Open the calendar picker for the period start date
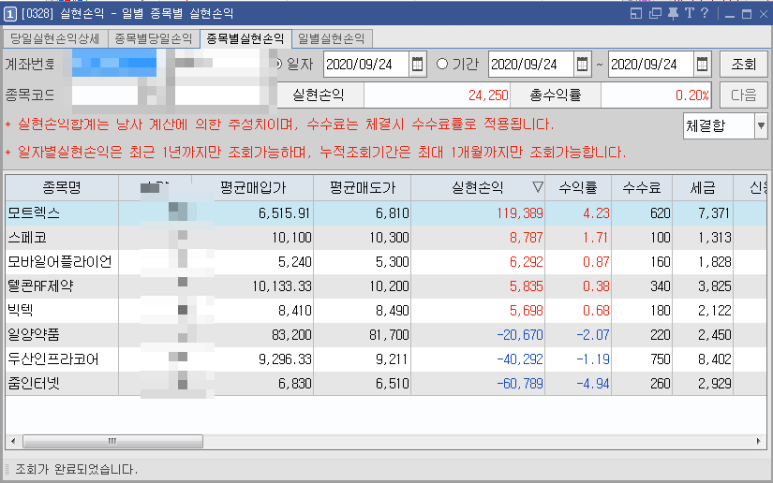773x483 pixels. tap(582, 64)
